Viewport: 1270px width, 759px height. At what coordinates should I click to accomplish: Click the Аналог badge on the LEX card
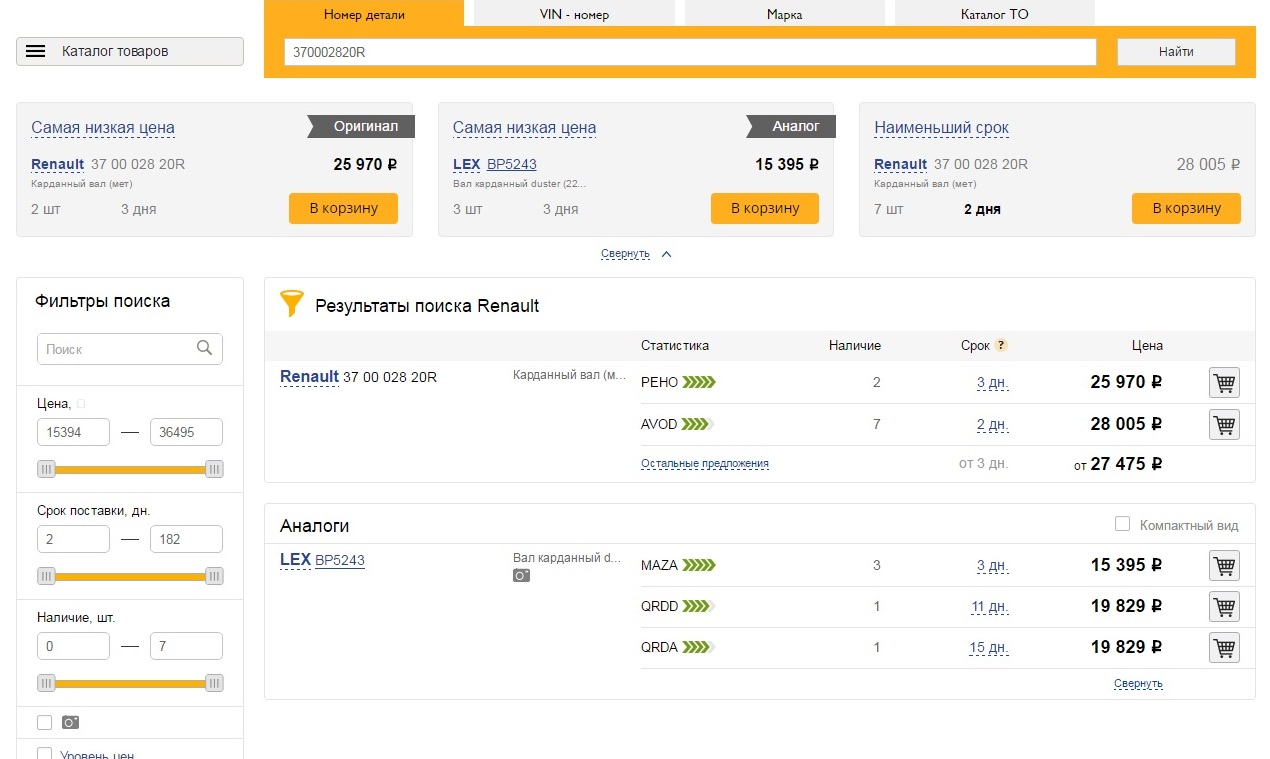click(791, 126)
